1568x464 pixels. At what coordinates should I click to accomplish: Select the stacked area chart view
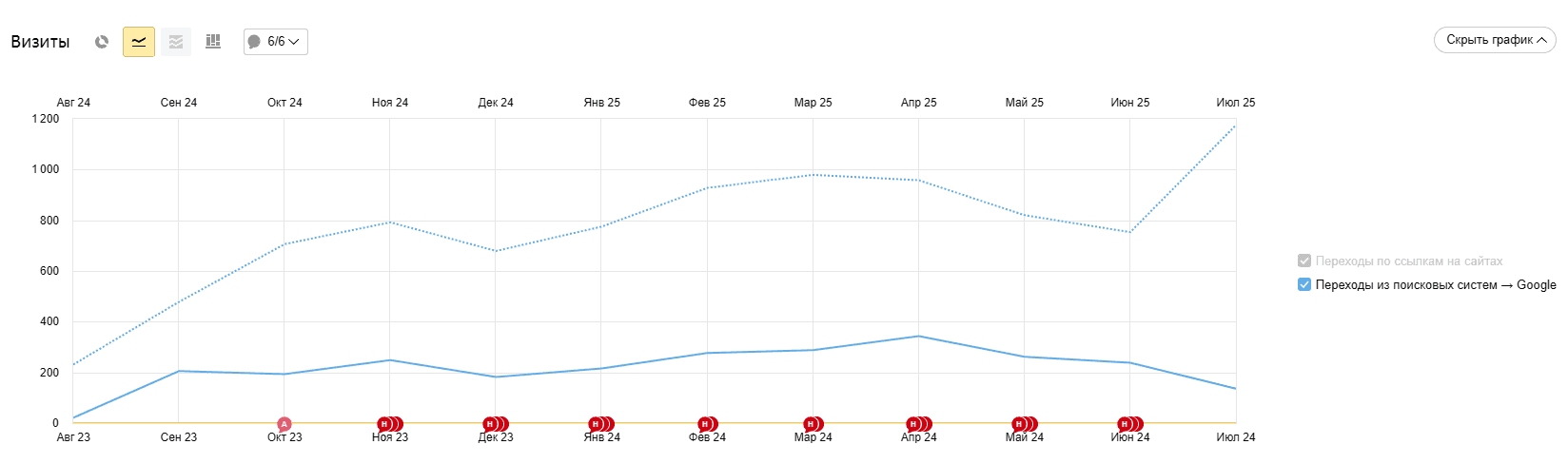click(176, 42)
